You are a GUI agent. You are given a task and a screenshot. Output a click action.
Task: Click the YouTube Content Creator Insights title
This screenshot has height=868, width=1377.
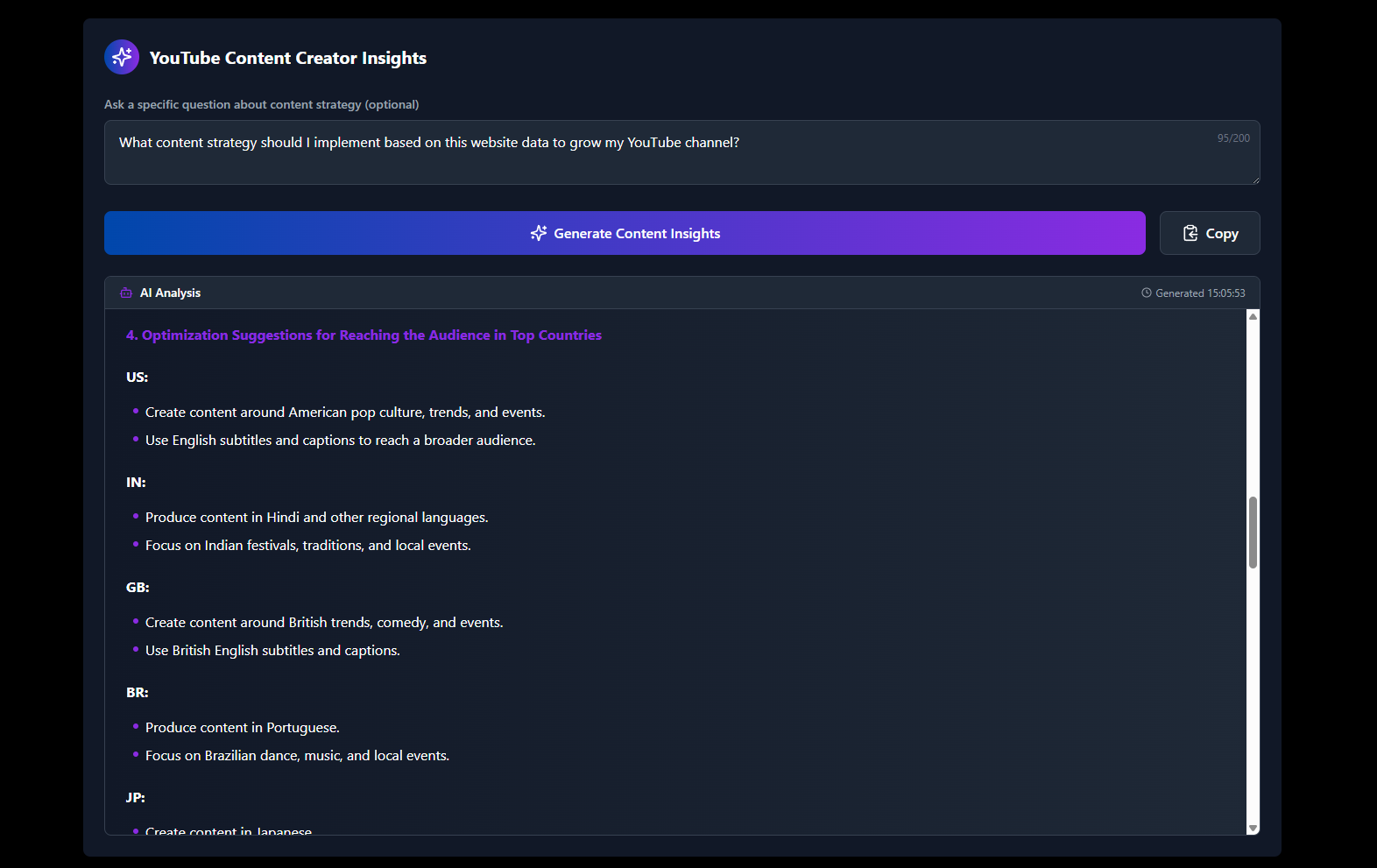[x=288, y=58]
